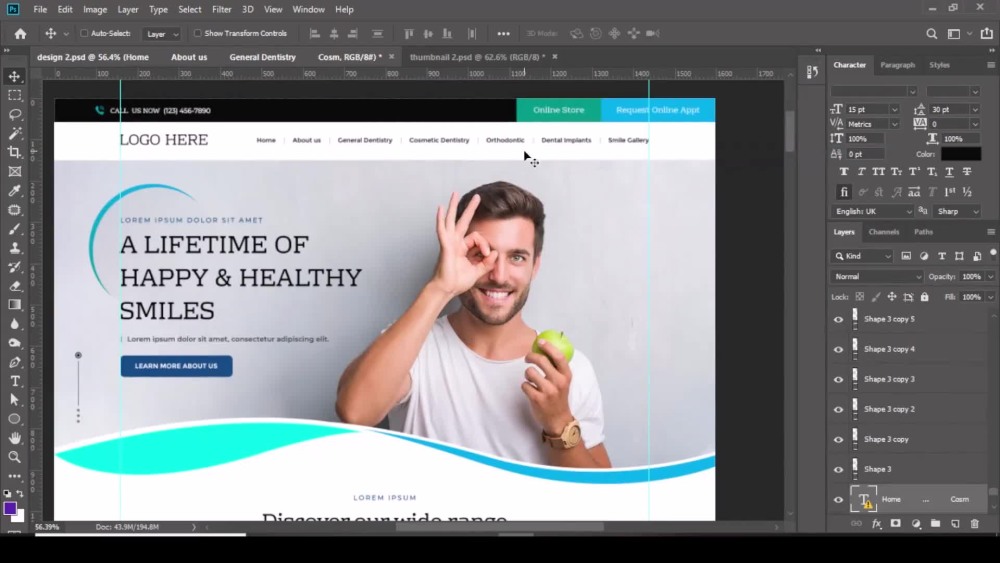
Task: Open the layer filter Kind dropdown
Action: click(862, 256)
